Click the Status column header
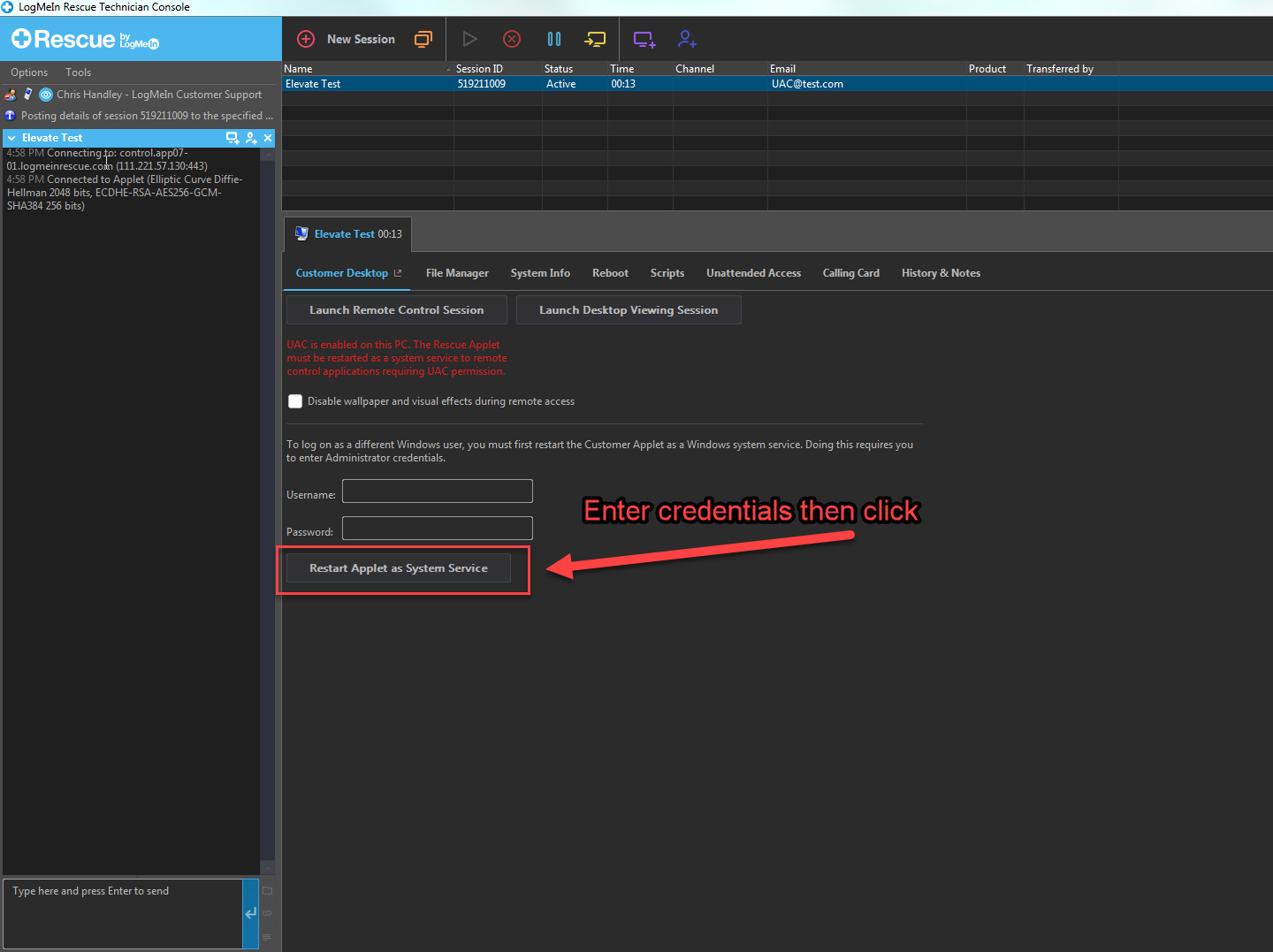1273x952 pixels. (x=575, y=69)
